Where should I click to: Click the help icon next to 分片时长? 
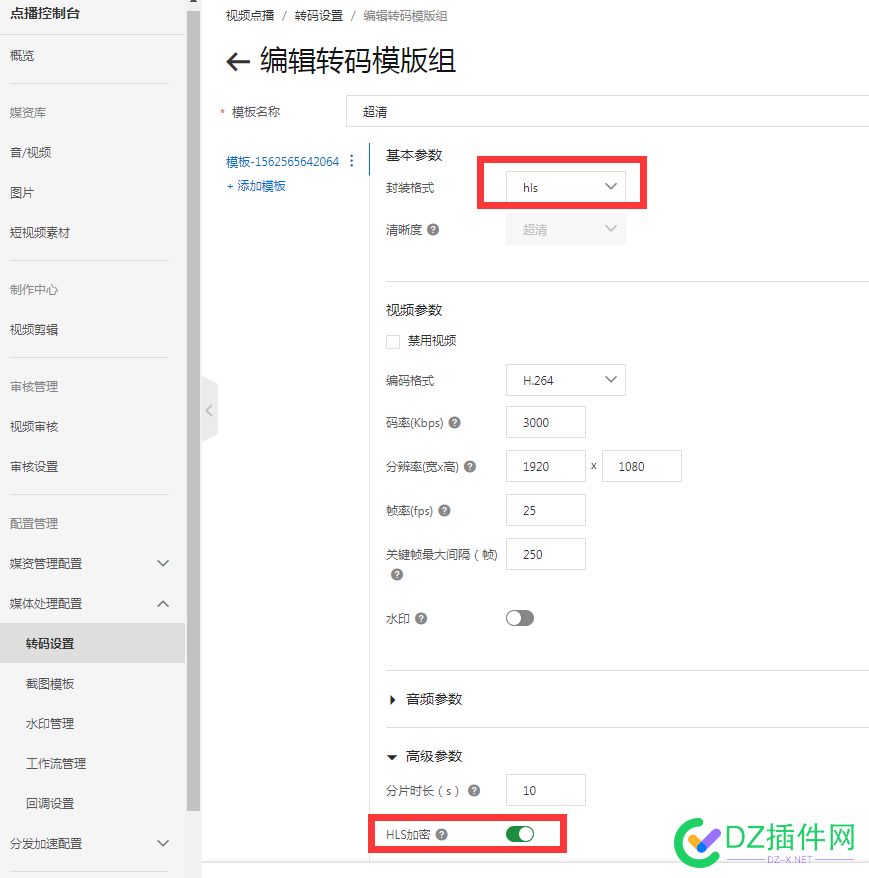(x=474, y=791)
